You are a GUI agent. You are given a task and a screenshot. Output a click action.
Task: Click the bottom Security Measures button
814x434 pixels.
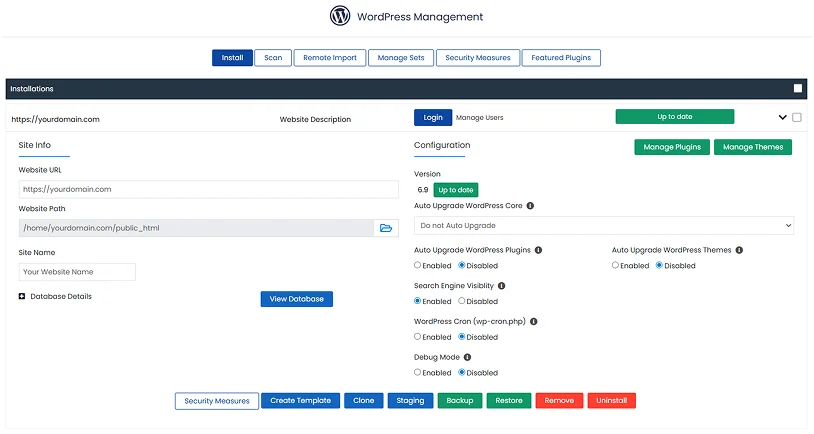pos(216,401)
